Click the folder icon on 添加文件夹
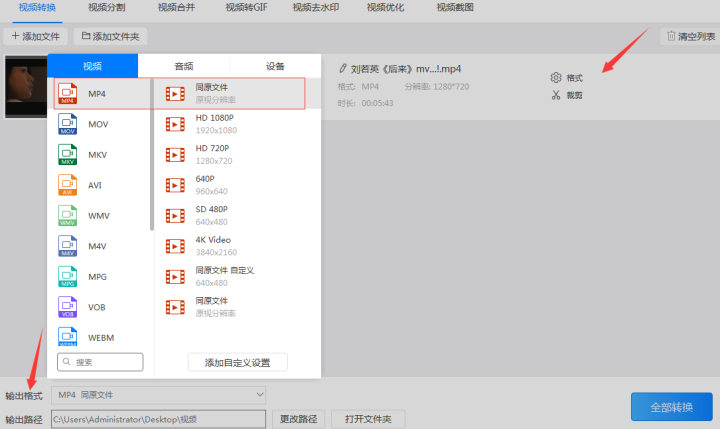This screenshot has height=429, width=720. point(86,35)
